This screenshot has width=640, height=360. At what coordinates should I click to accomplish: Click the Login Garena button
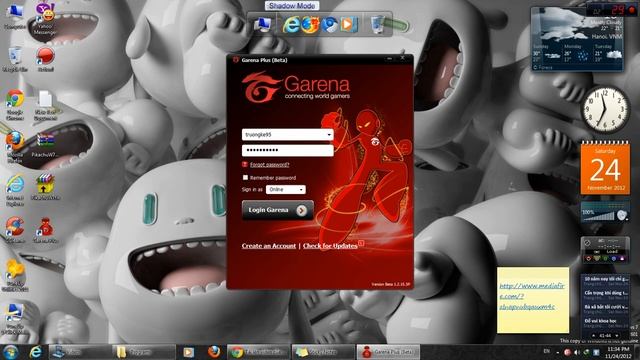click(x=278, y=210)
